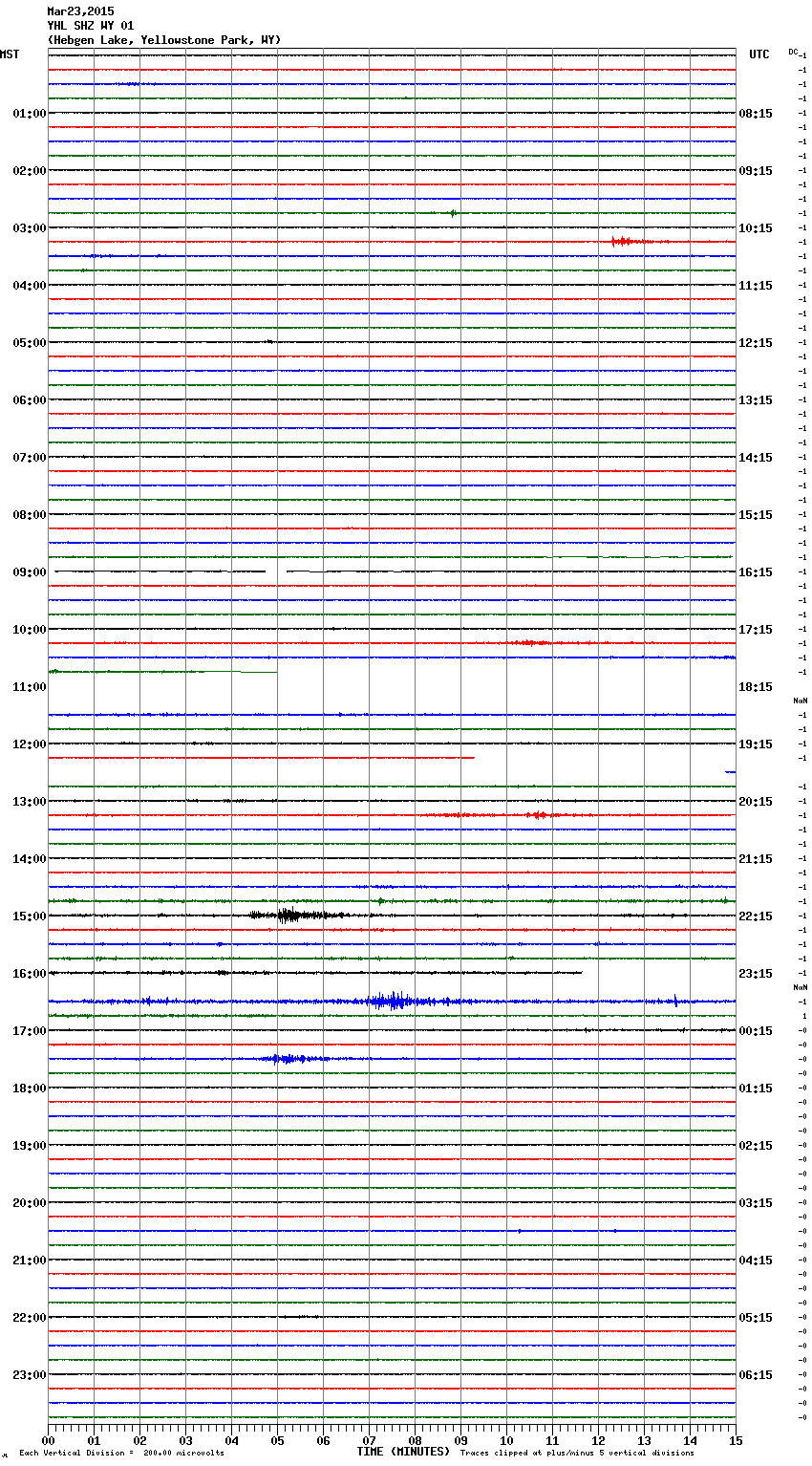Click the 10:15 UTC time label
Image resolution: width=812 pixels, height=1466 pixels.
point(756,228)
